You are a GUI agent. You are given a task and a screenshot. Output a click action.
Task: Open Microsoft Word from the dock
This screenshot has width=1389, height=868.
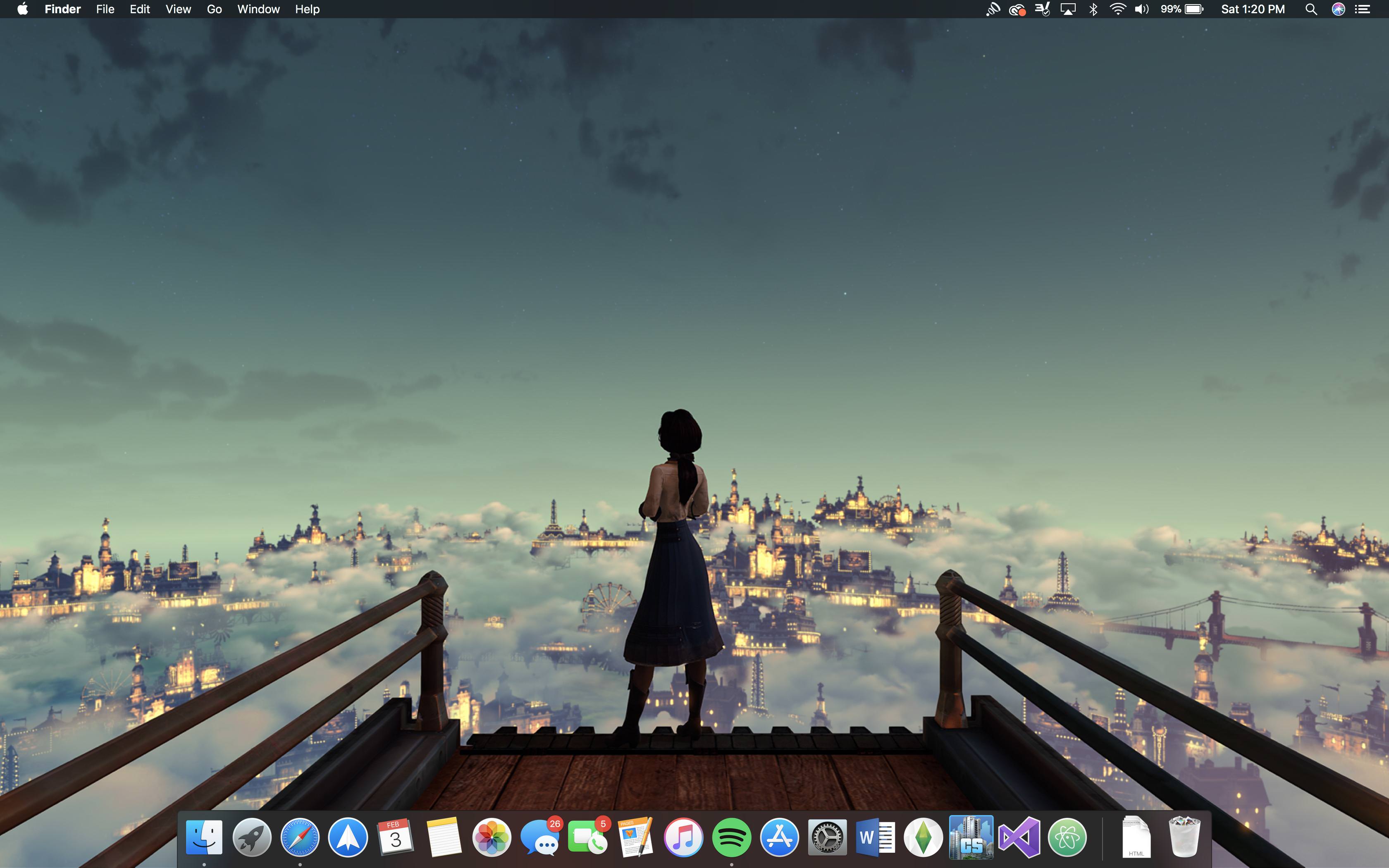click(x=875, y=837)
